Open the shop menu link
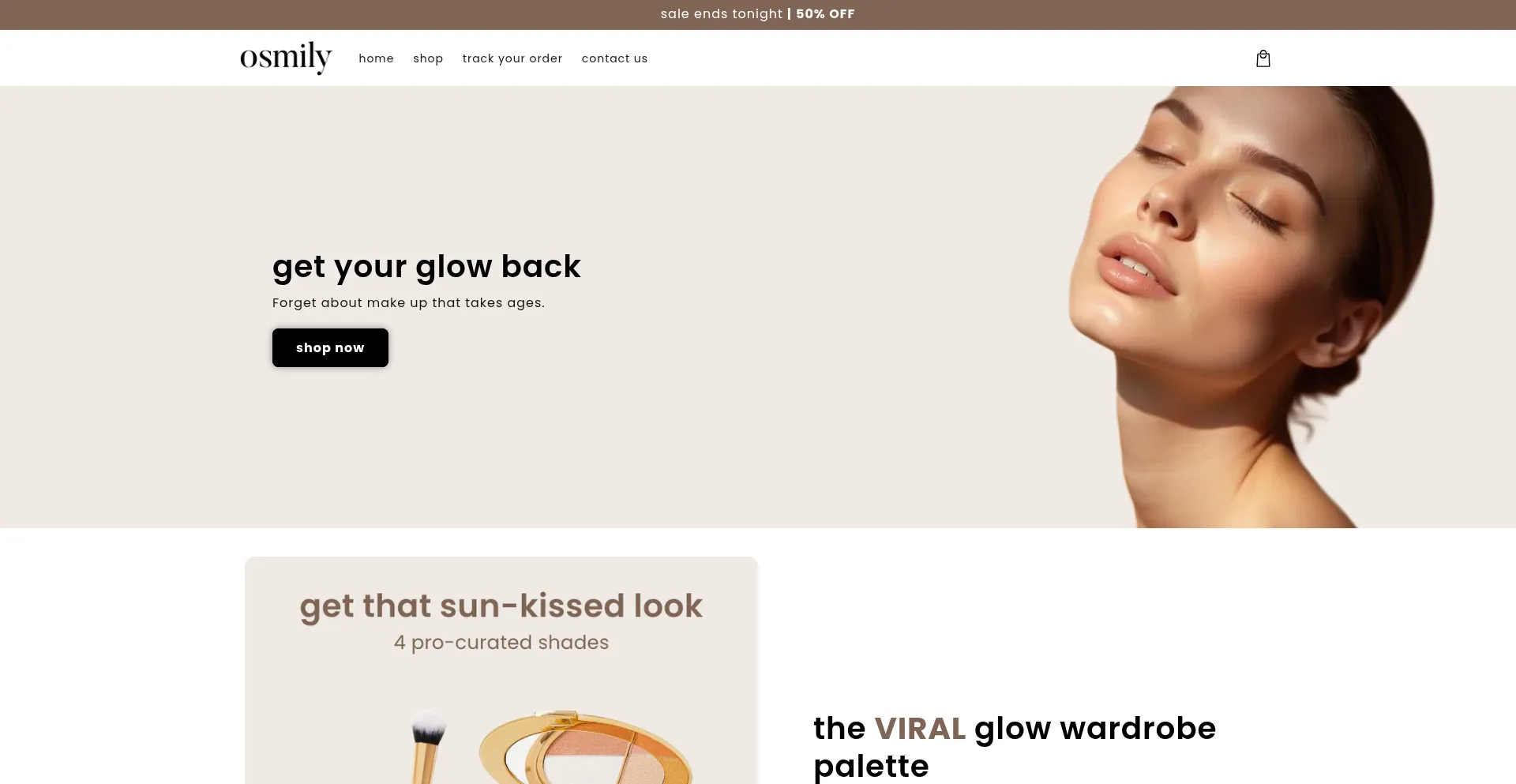Viewport: 1516px width, 784px height. 428,58
